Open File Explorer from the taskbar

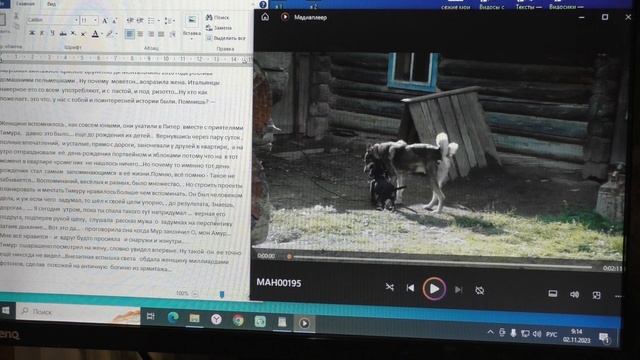point(195,318)
